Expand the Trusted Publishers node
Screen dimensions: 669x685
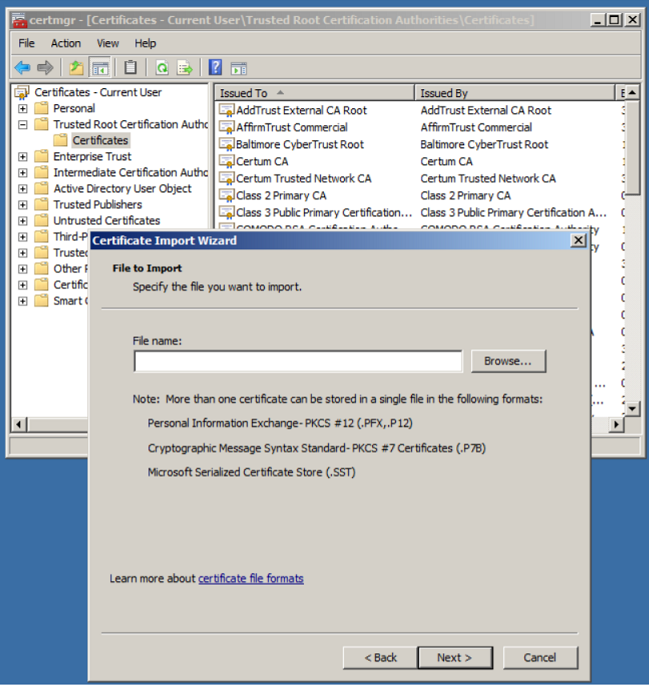pyautogui.click(x=23, y=205)
